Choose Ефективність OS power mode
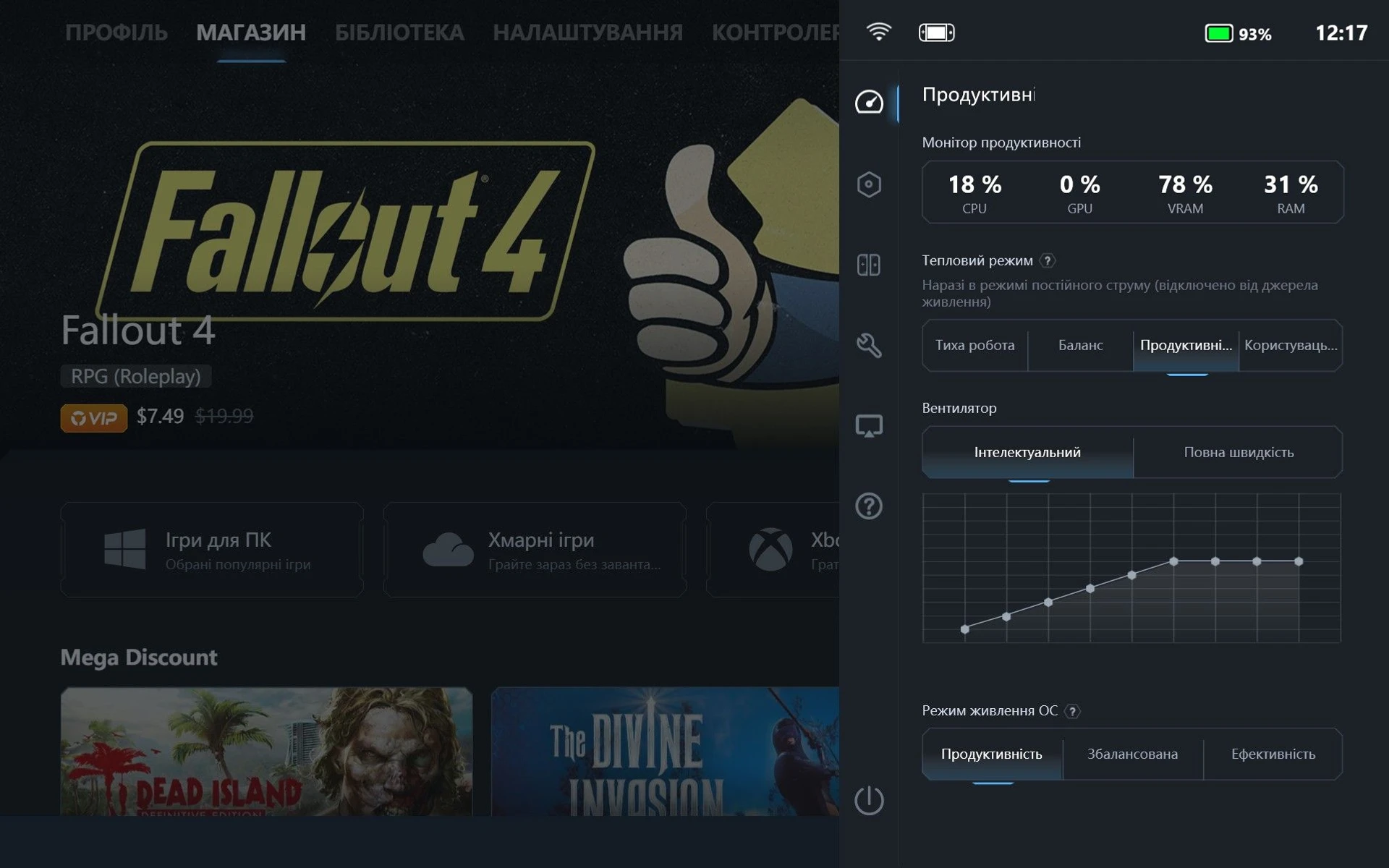The height and width of the screenshot is (868, 1389). point(1273,754)
